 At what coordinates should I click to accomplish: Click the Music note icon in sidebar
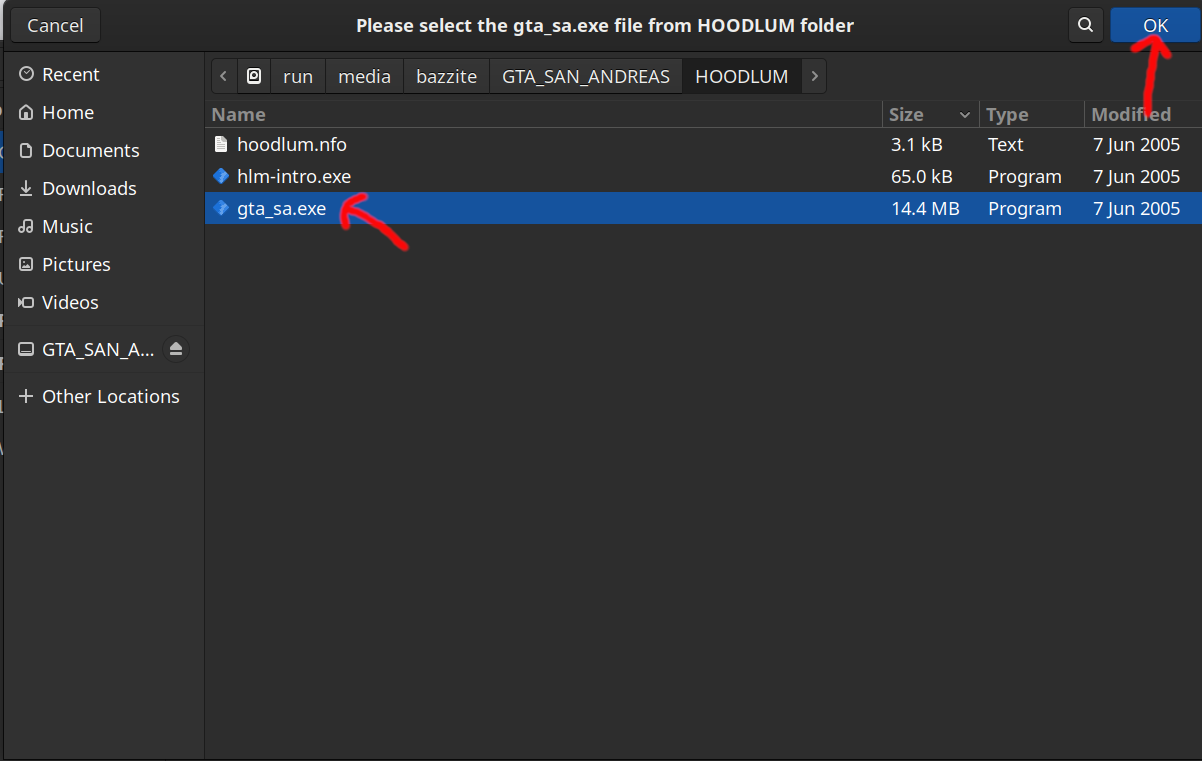coord(26,226)
